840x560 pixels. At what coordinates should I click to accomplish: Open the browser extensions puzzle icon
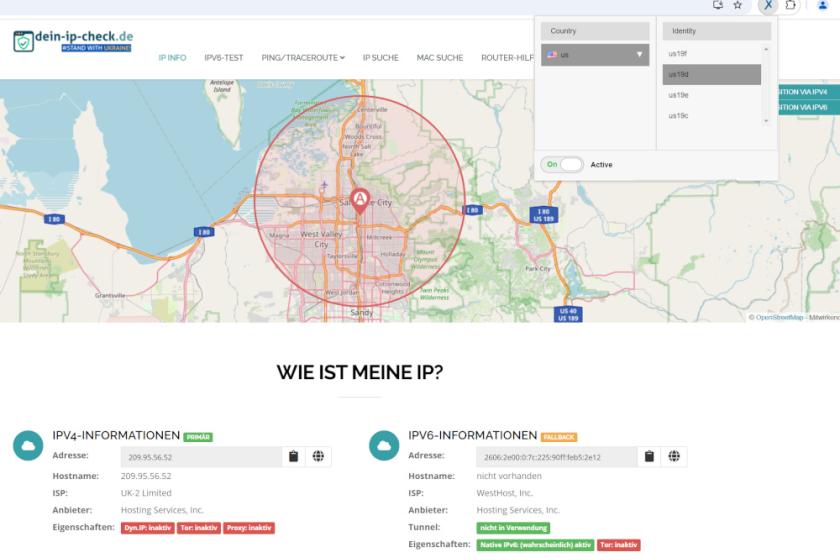coord(790,5)
